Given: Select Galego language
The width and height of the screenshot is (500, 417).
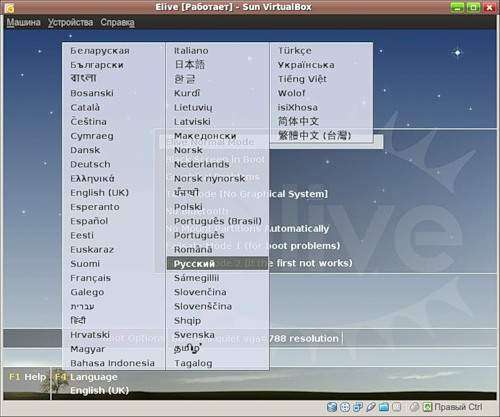Looking at the screenshot, I should (87, 292).
